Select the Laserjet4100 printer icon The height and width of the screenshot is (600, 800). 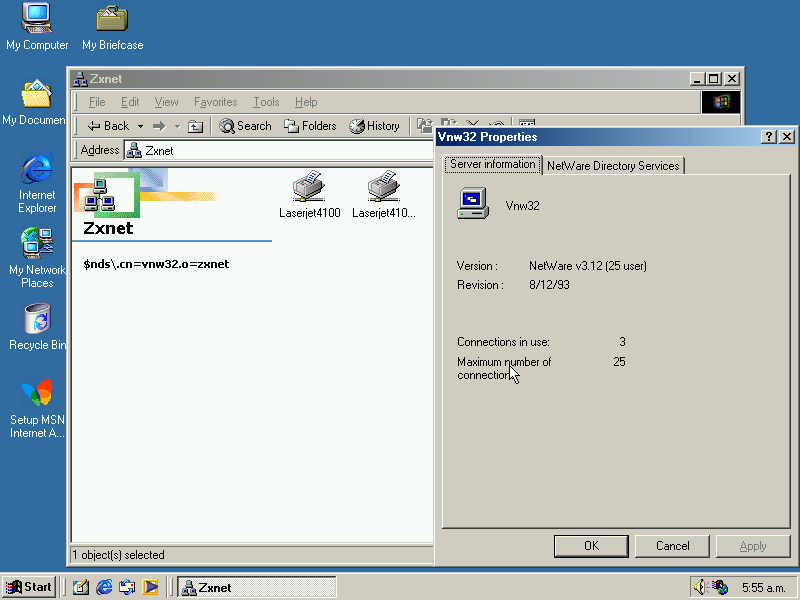point(309,194)
